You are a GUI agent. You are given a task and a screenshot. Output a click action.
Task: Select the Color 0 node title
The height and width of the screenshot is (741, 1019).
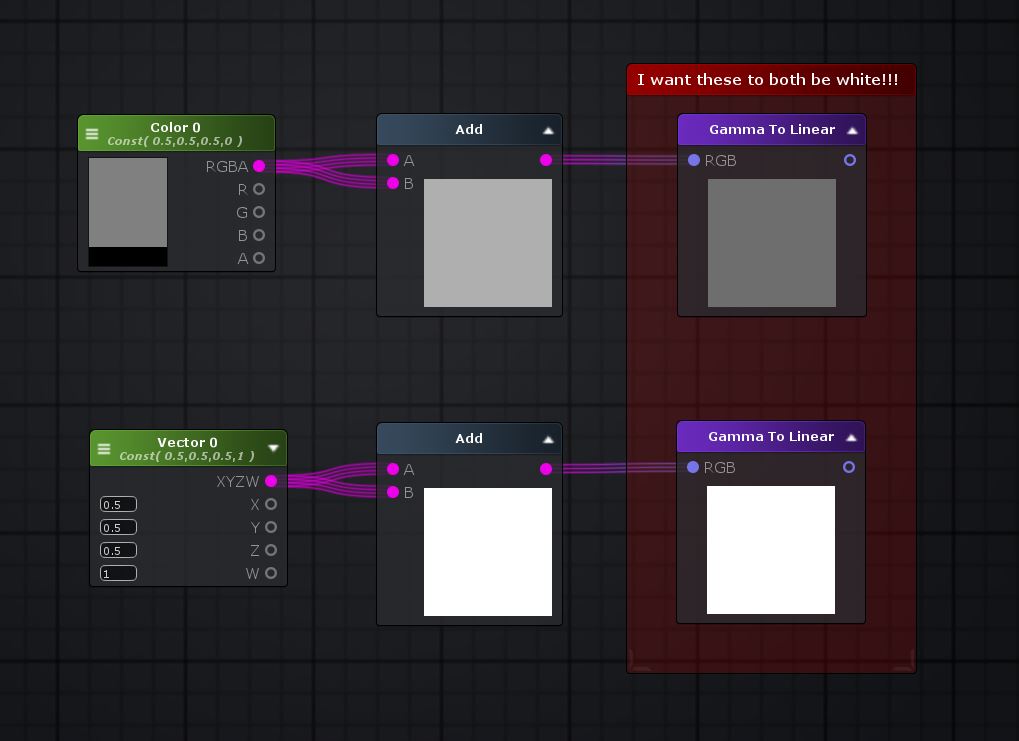(x=175, y=127)
